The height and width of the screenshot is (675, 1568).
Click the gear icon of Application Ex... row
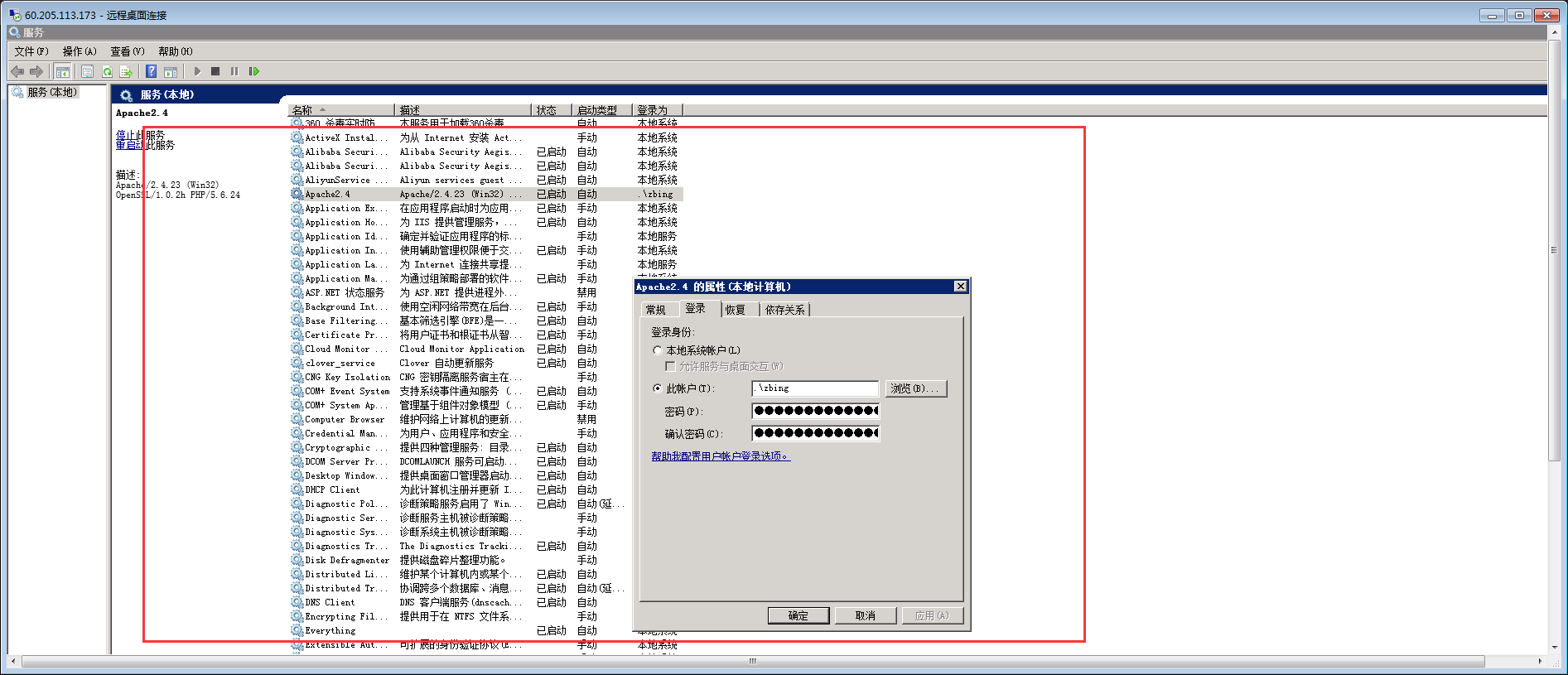(297, 208)
